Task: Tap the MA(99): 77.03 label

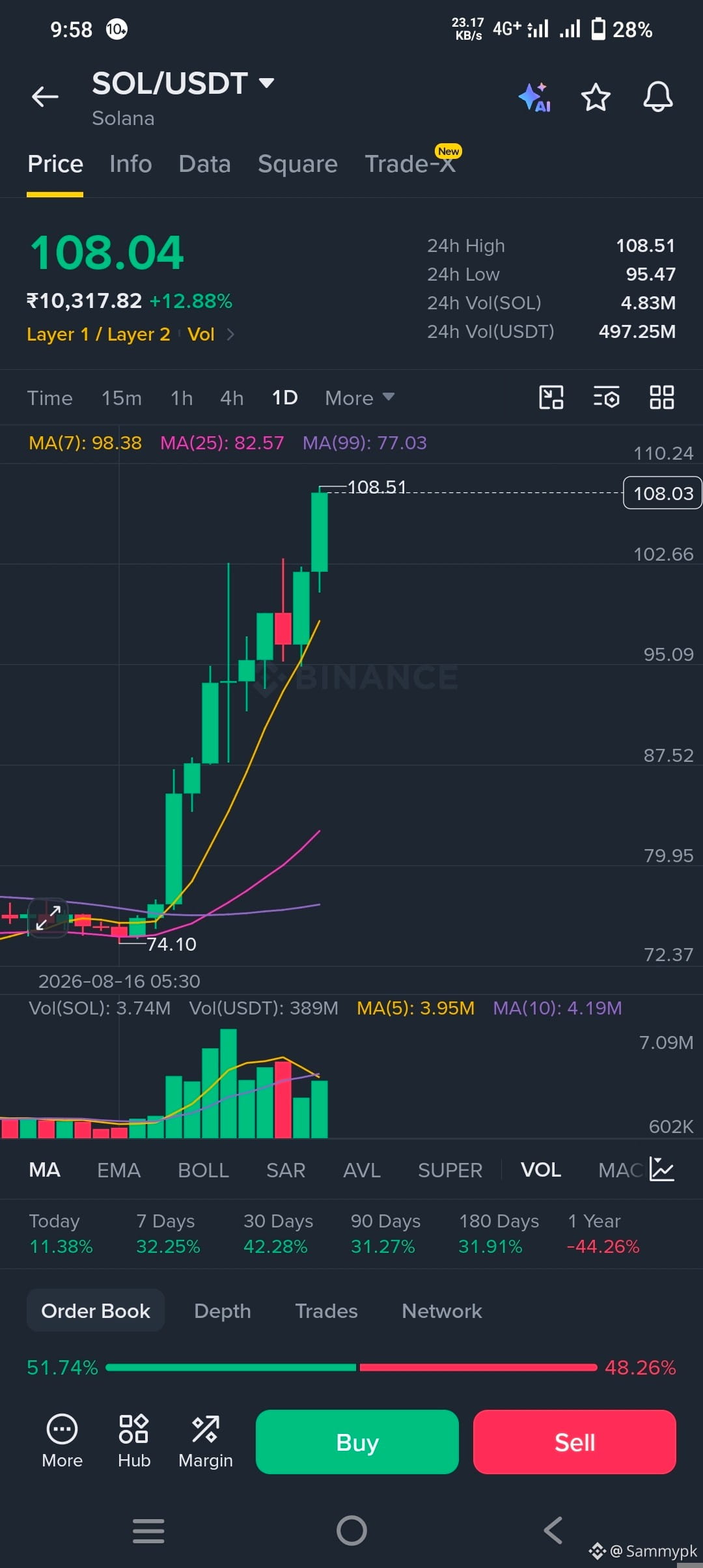Action: tap(365, 443)
